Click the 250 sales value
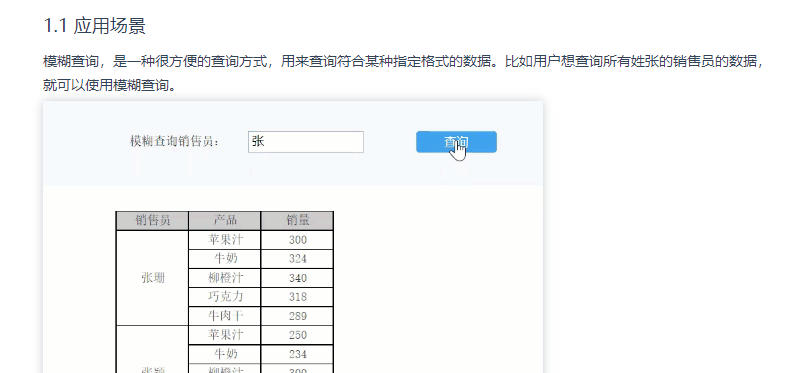795x373 pixels. [297, 334]
